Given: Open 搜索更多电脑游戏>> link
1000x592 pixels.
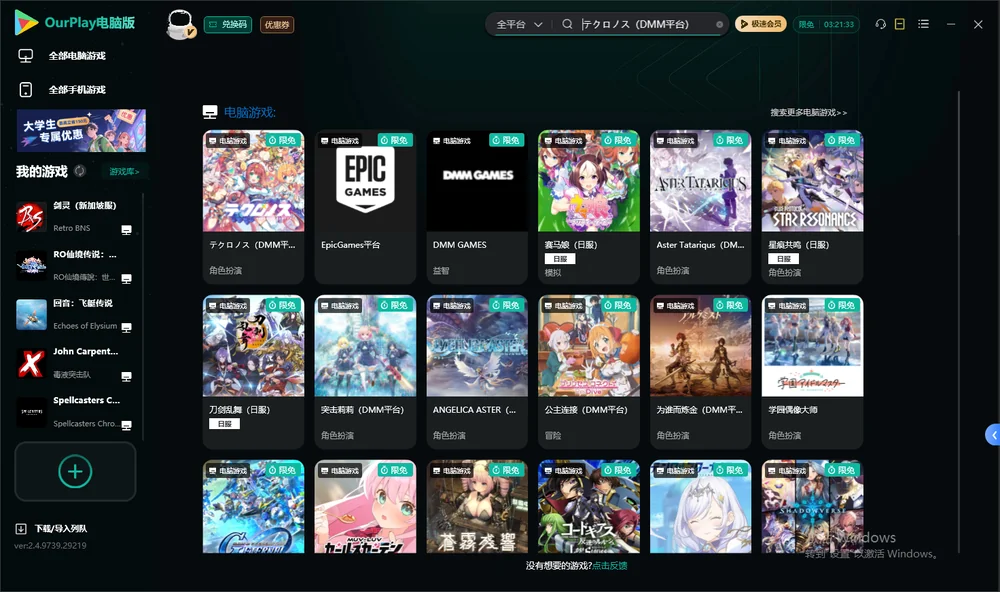Looking at the screenshot, I should pos(808,112).
